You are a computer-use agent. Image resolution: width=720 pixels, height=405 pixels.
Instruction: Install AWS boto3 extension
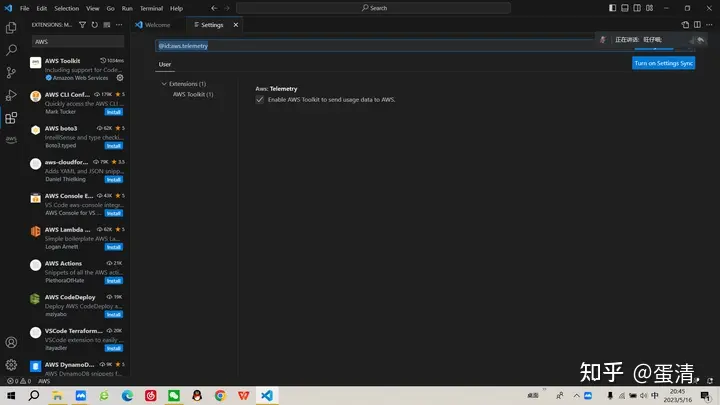click(113, 146)
